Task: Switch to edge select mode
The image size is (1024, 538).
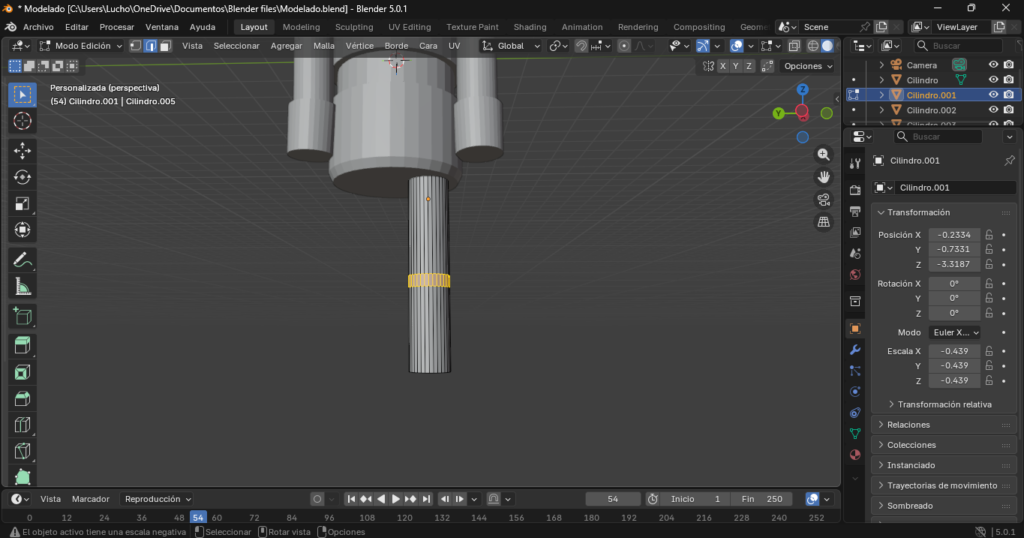Action: click(x=150, y=46)
